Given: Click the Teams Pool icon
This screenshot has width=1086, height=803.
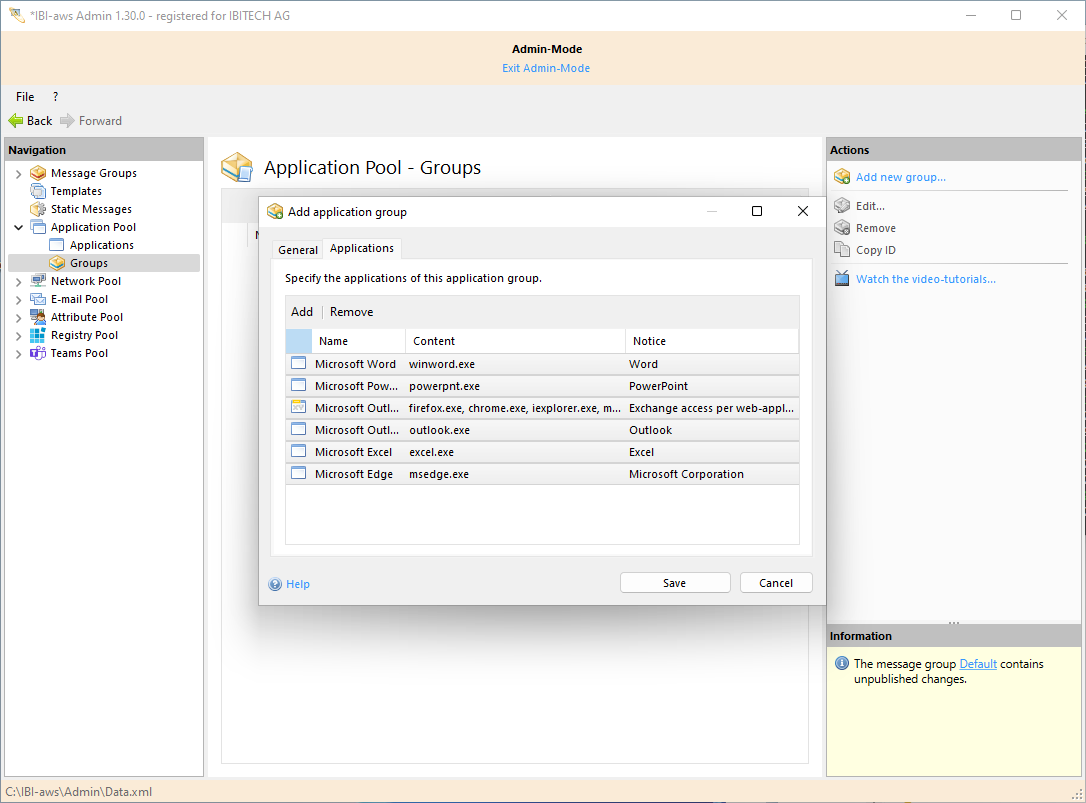Looking at the screenshot, I should tap(38, 353).
